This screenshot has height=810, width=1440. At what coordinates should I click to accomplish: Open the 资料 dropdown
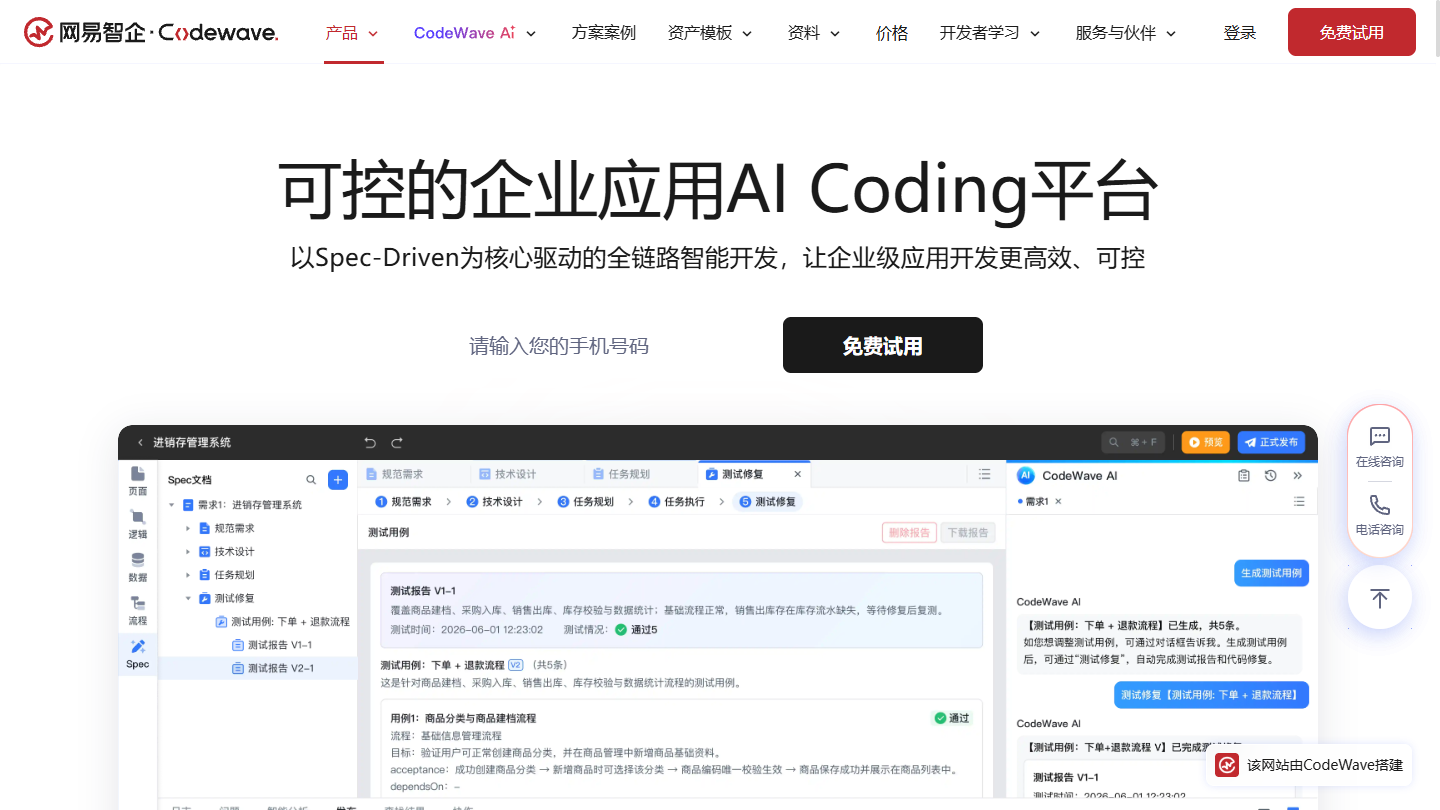815,33
